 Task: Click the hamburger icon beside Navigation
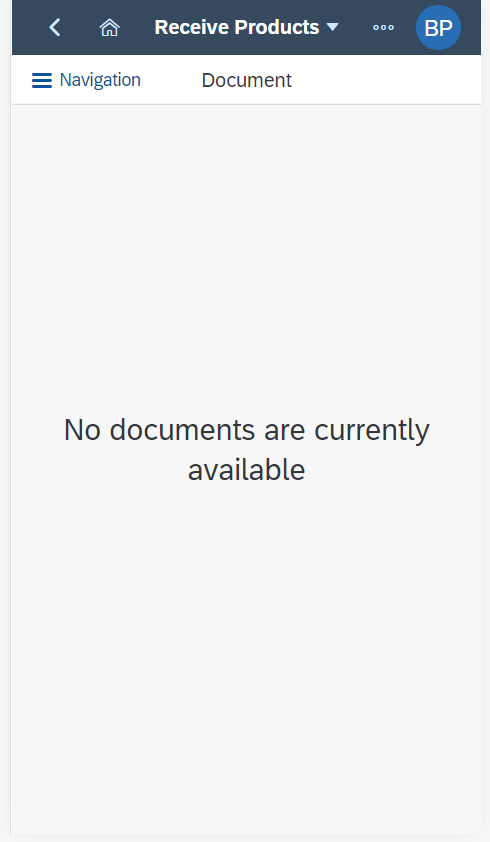pyautogui.click(x=42, y=81)
